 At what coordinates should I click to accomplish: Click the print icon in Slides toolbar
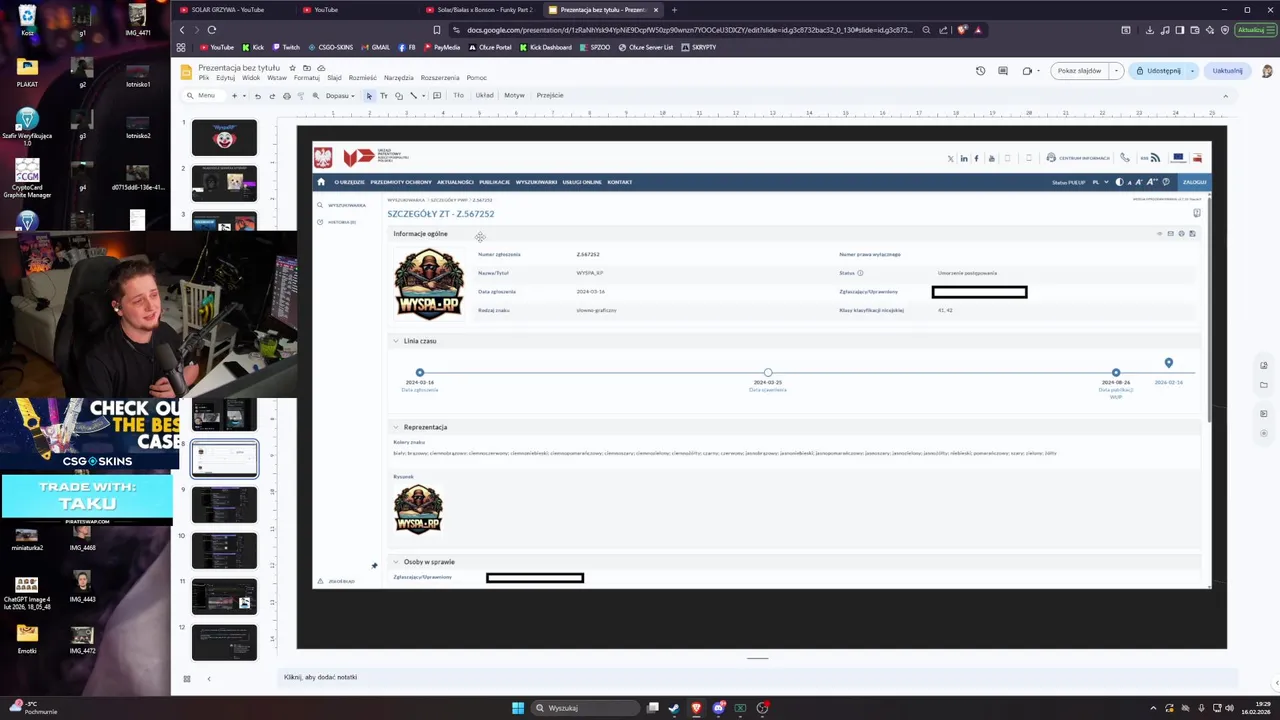click(x=287, y=96)
